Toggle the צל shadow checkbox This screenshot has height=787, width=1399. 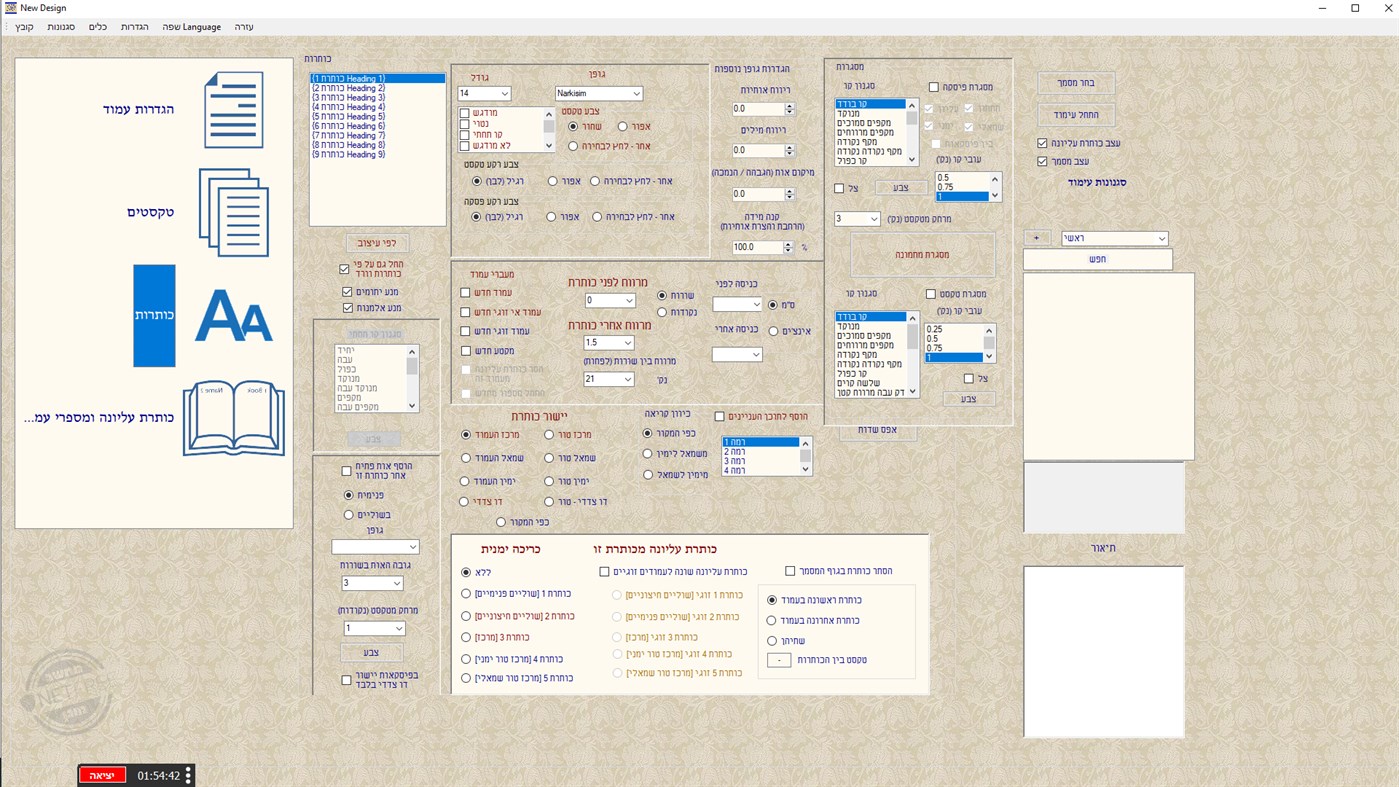[838, 187]
